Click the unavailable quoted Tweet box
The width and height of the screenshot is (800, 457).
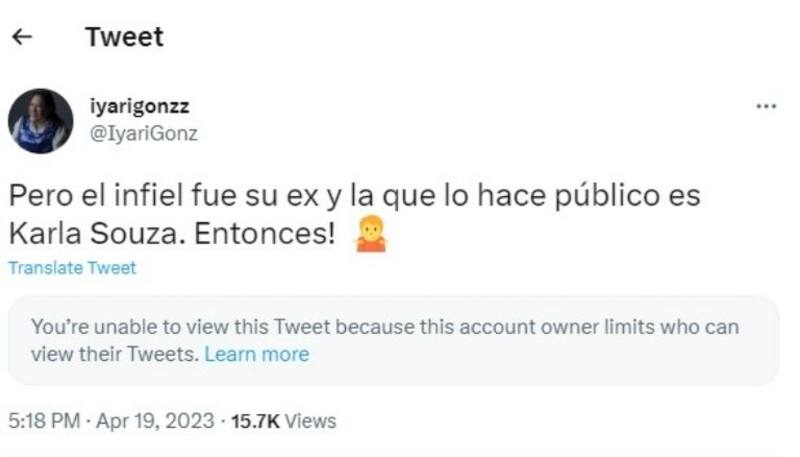[393, 340]
